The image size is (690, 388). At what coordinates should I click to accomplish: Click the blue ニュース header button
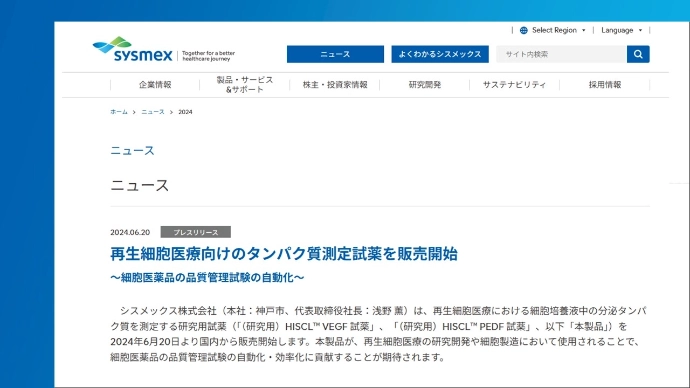click(335, 54)
